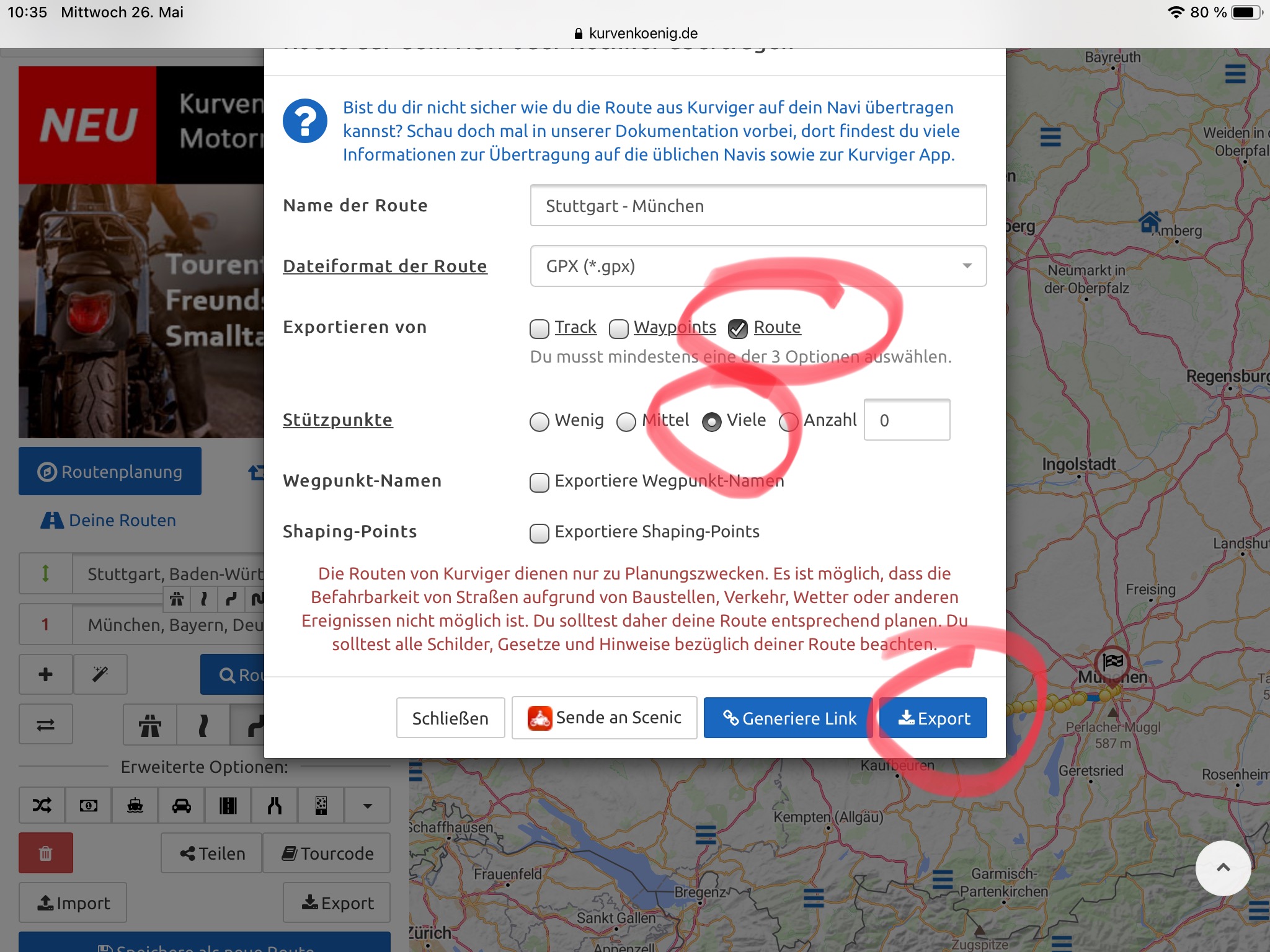Screen dimensions: 1270x952
Task: Click the Name der Route input field
Action: coord(758,206)
